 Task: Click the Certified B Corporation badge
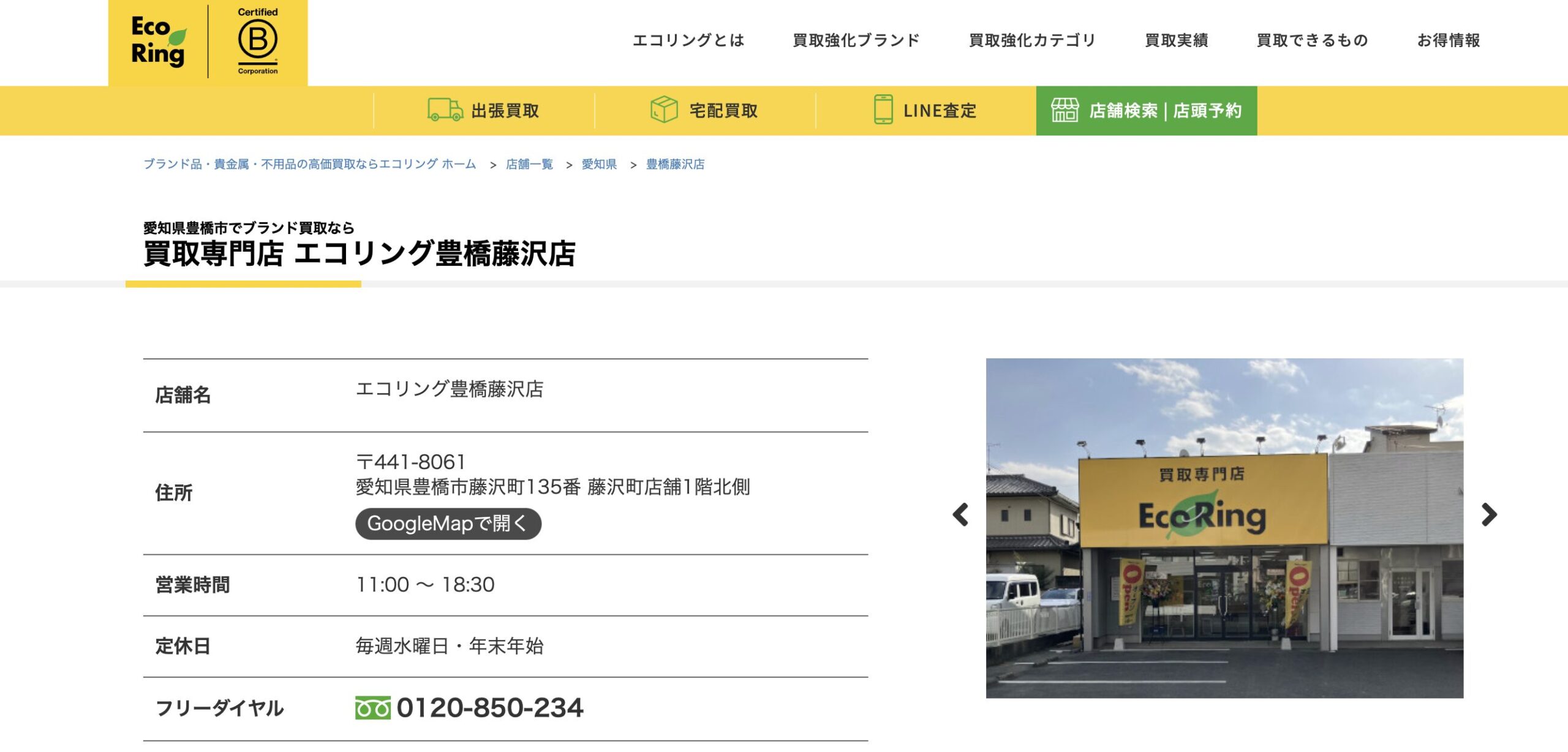click(x=258, y=41)
